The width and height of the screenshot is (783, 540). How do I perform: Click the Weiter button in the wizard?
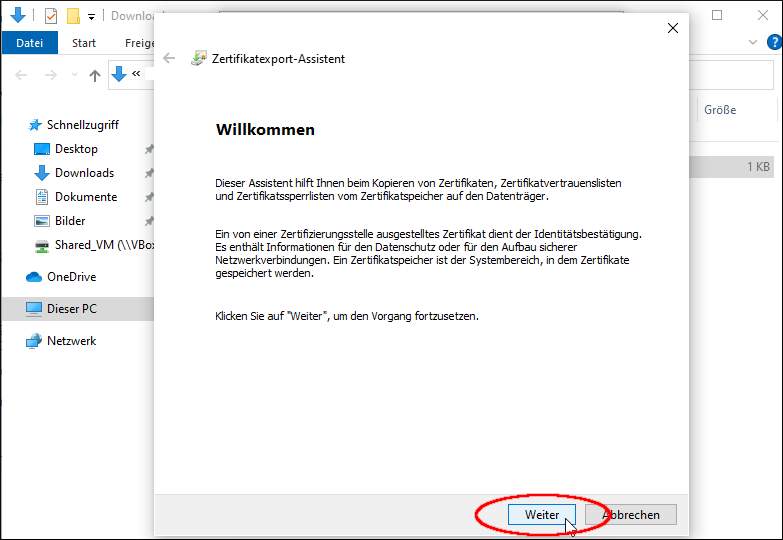(x=542, y=515)
